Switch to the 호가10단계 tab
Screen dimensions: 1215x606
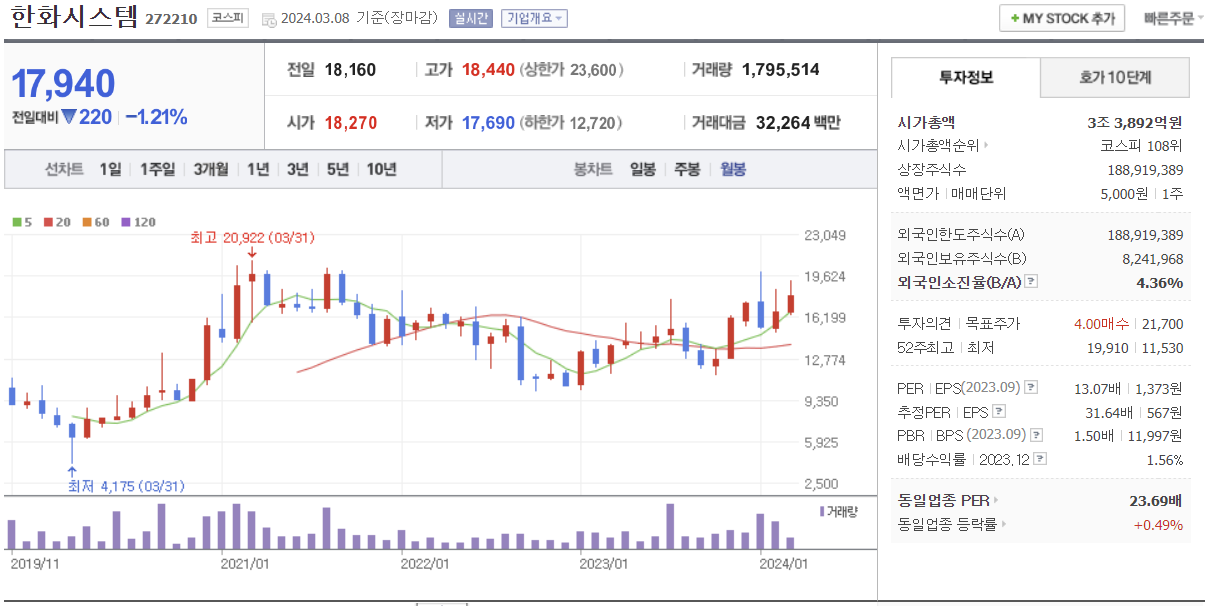1115,77
